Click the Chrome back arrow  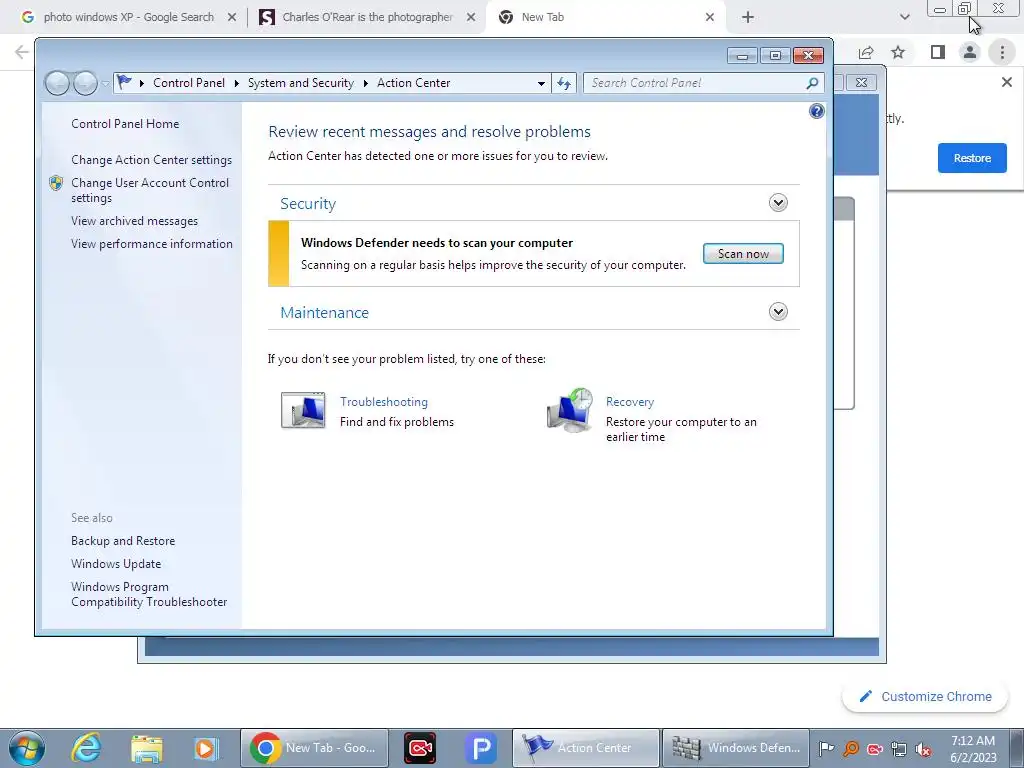coord(22,52)
